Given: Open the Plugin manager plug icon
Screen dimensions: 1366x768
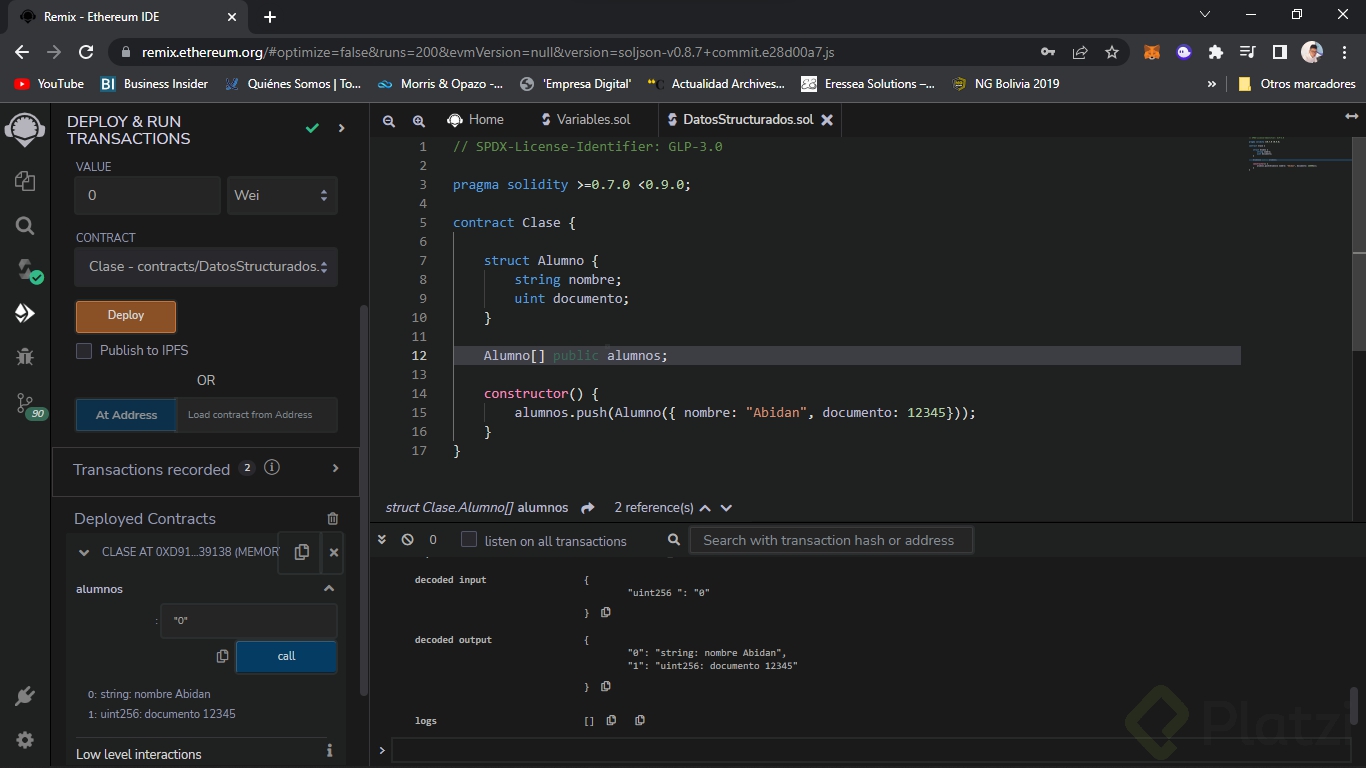Looking at the screenshot, I should pos(25,696).
